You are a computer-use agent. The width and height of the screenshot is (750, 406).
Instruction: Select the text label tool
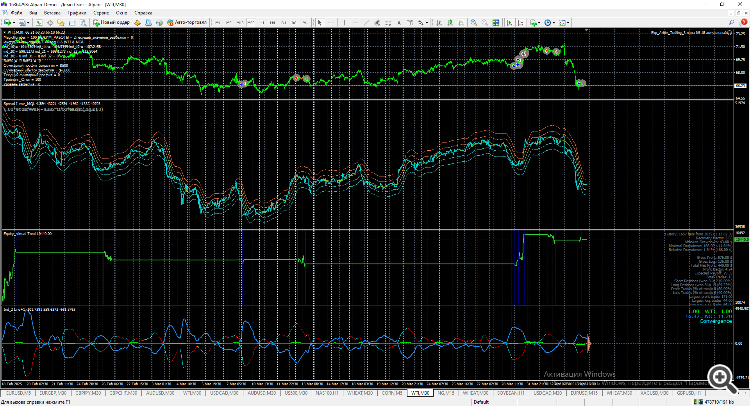[x=410, y=22]
